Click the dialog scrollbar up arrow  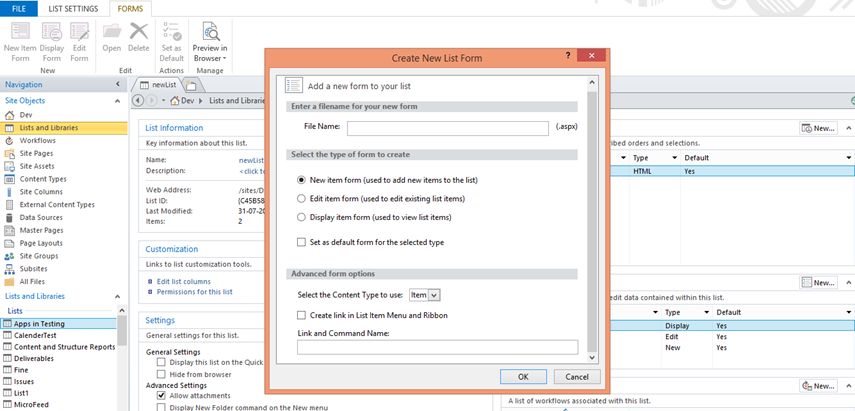click(592, 82)
